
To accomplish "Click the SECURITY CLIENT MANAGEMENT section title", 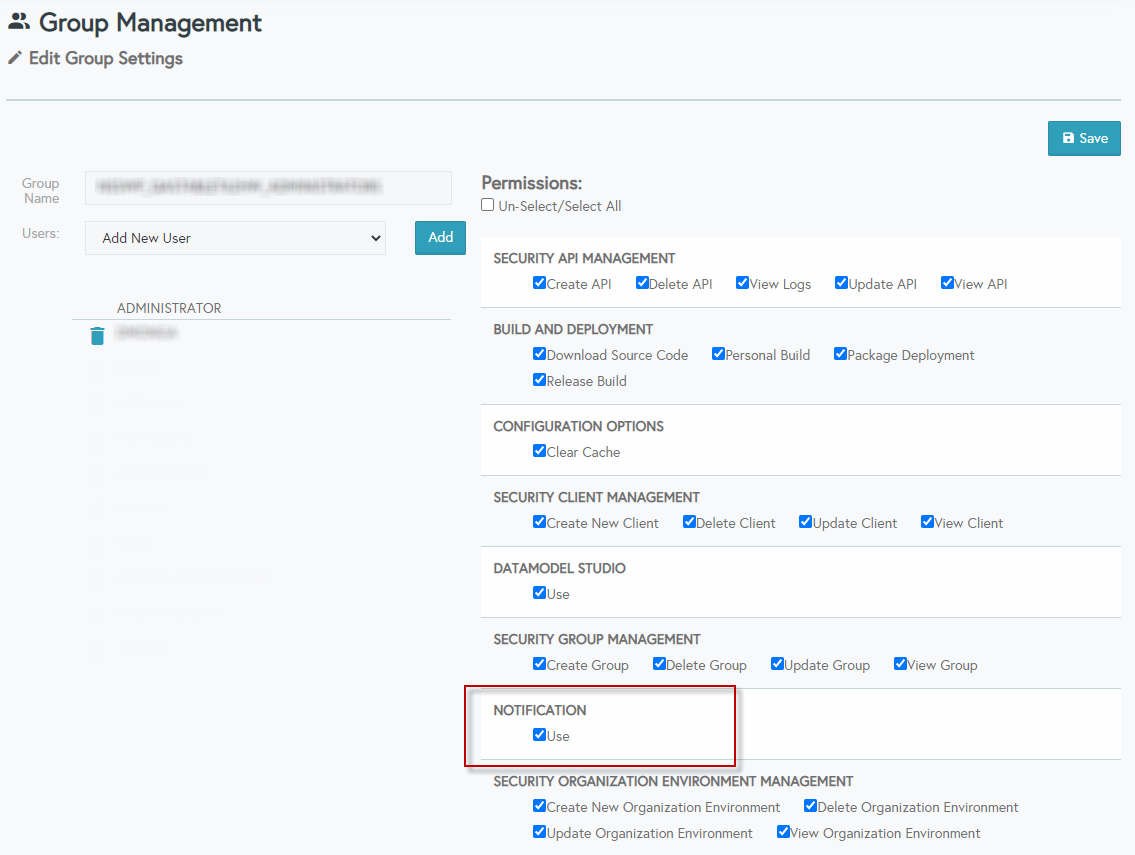I will coord(596,497).
